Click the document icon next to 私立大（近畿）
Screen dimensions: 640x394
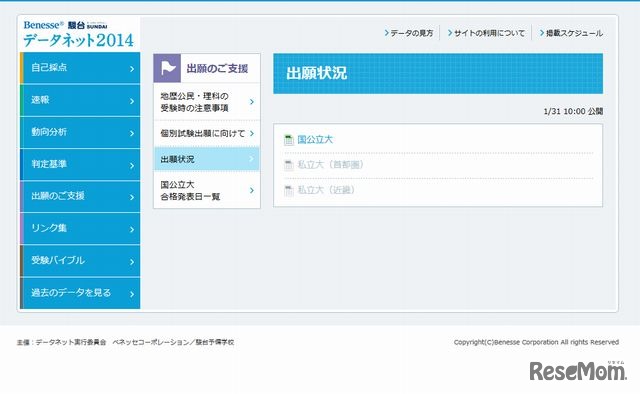click(289, 191)
